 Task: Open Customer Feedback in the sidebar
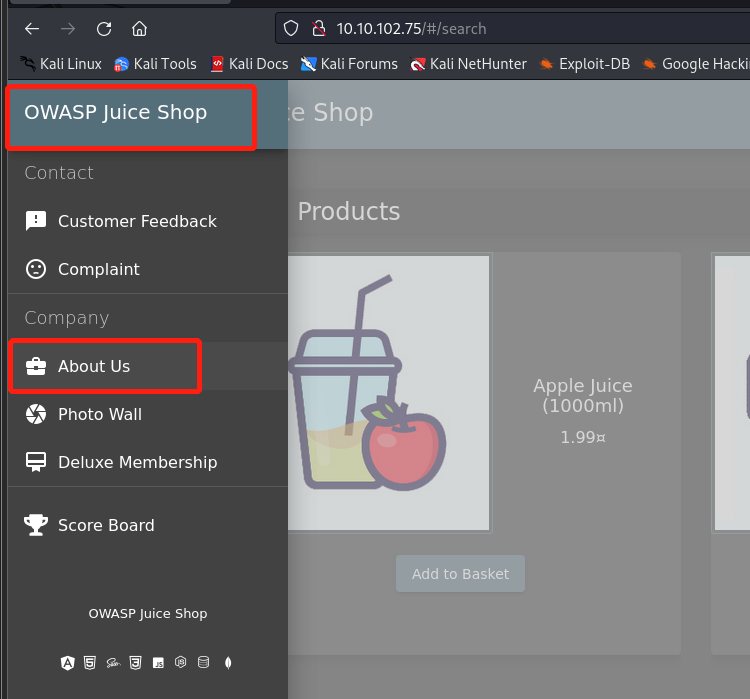[137, 221]
